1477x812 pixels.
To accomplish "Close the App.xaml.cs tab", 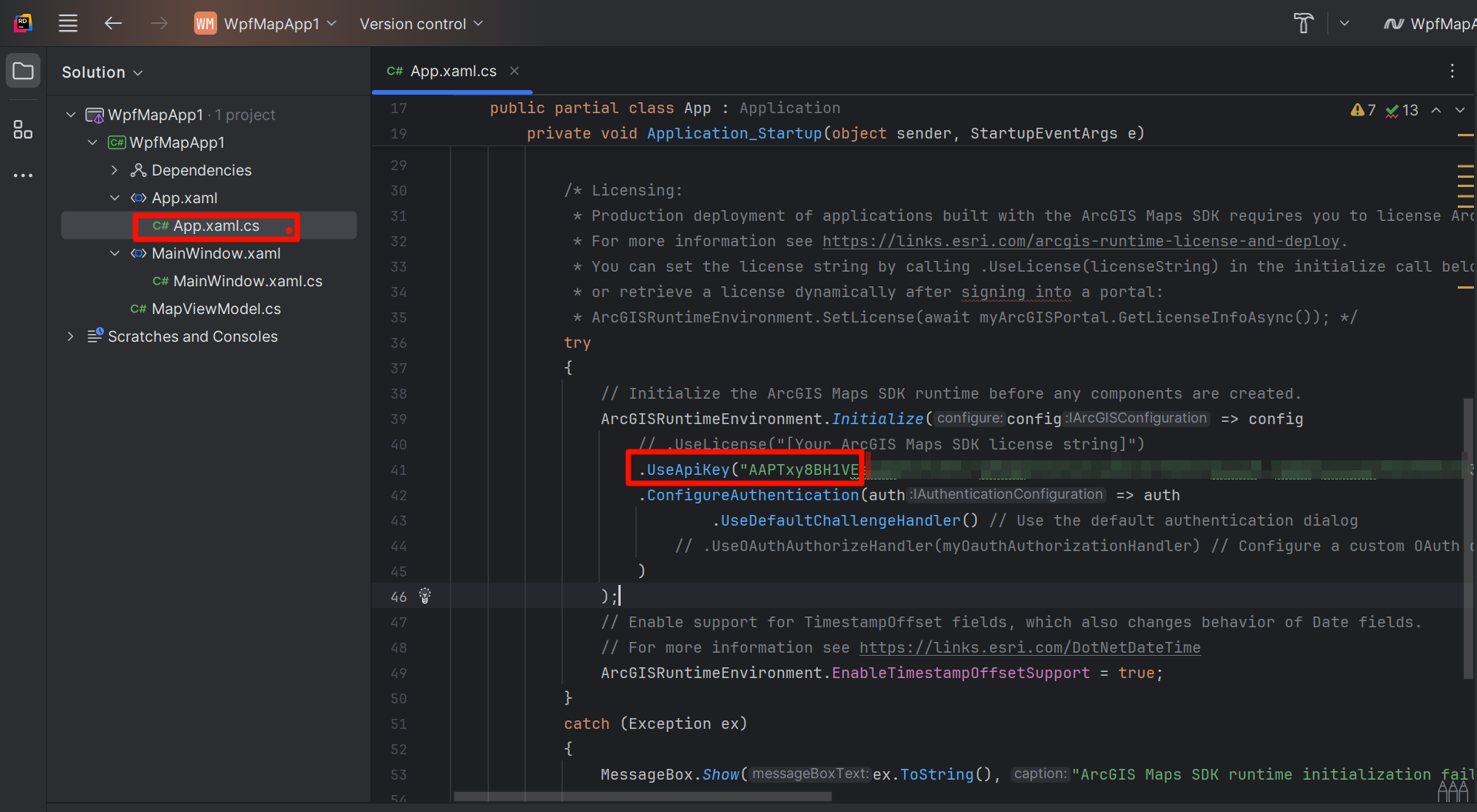I will click(514, 71).
